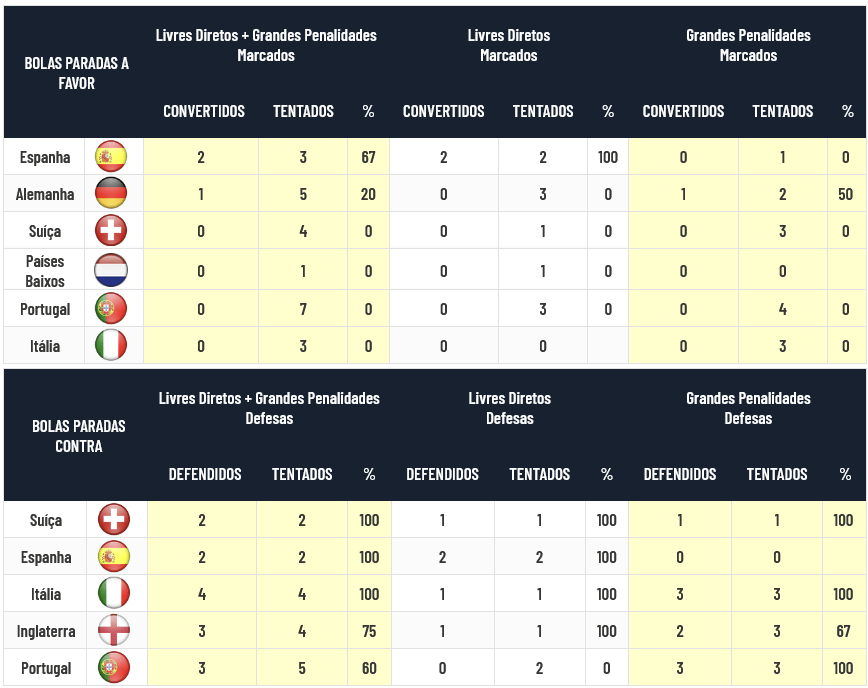Click Switzerland's flag in the bottom table
Screen dimensions: 868x688
tap(114, 519)
